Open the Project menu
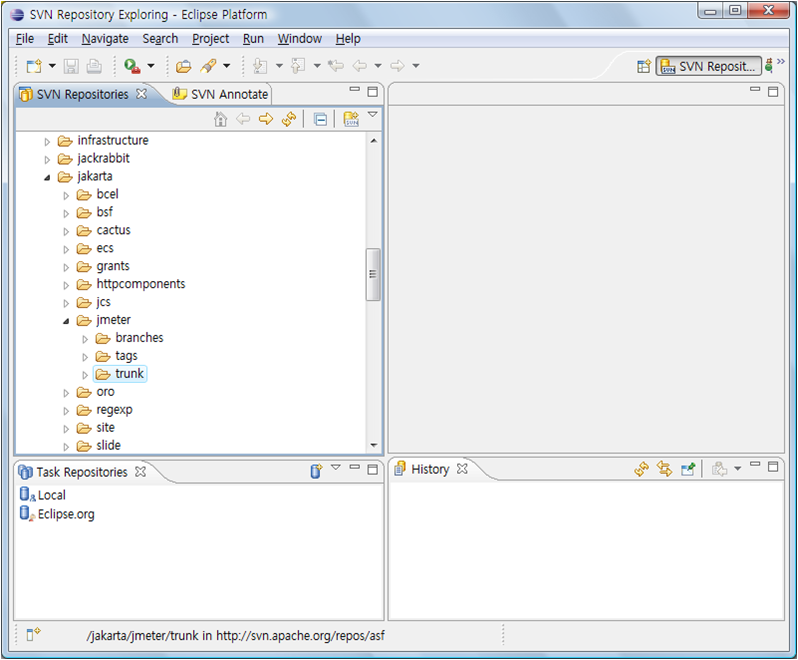Screen dimensions: 798x660 coord(210,39)
